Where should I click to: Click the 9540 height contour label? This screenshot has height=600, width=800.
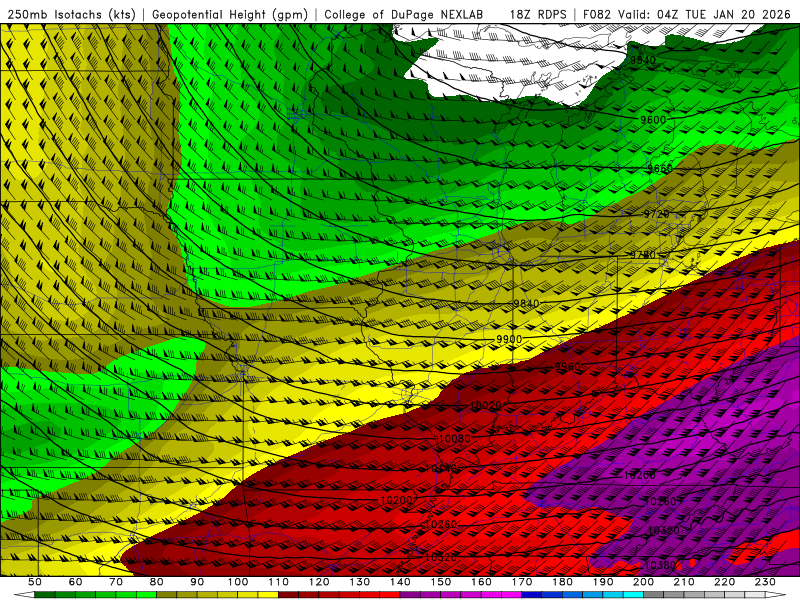[x=642, y=60]
